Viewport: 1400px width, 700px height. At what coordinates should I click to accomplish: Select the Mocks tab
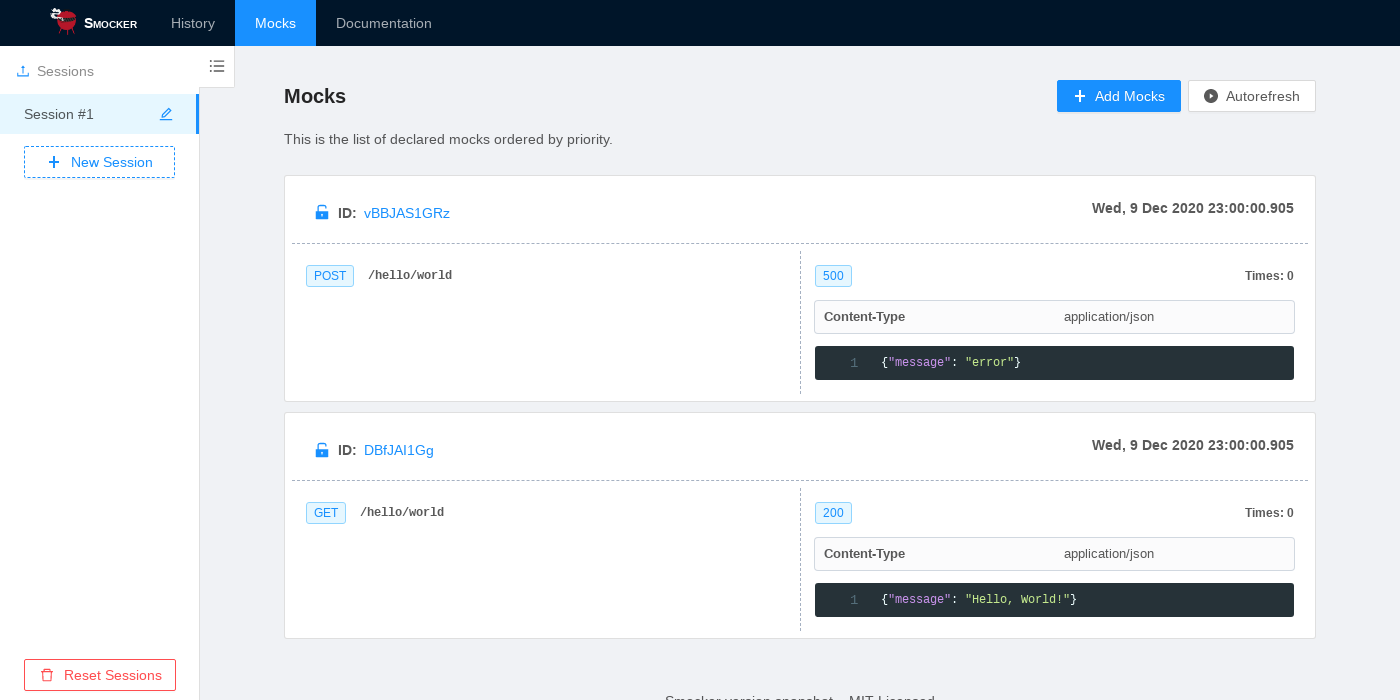coord(275,23)
